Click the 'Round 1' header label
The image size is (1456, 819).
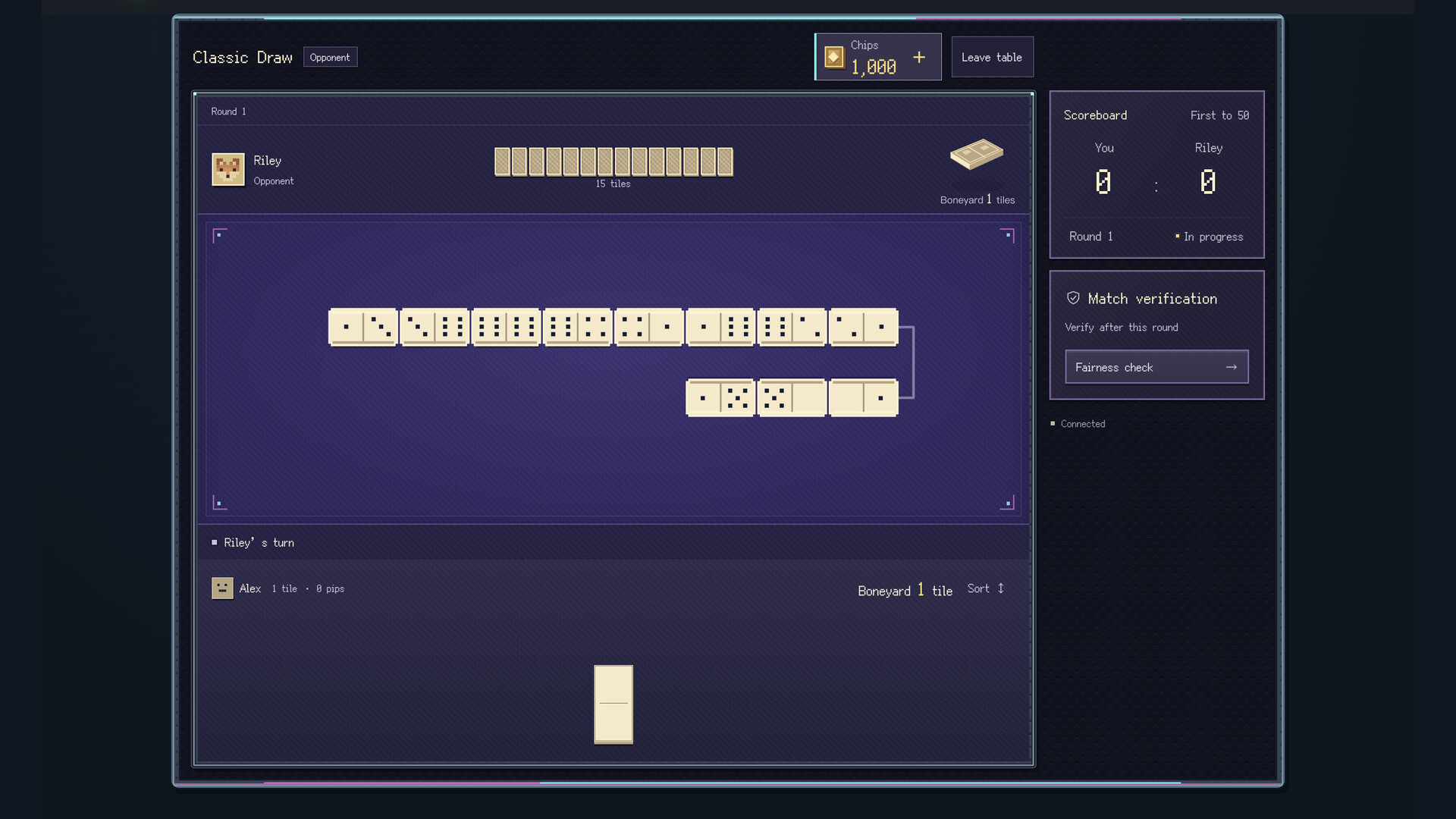pos(228,111)
